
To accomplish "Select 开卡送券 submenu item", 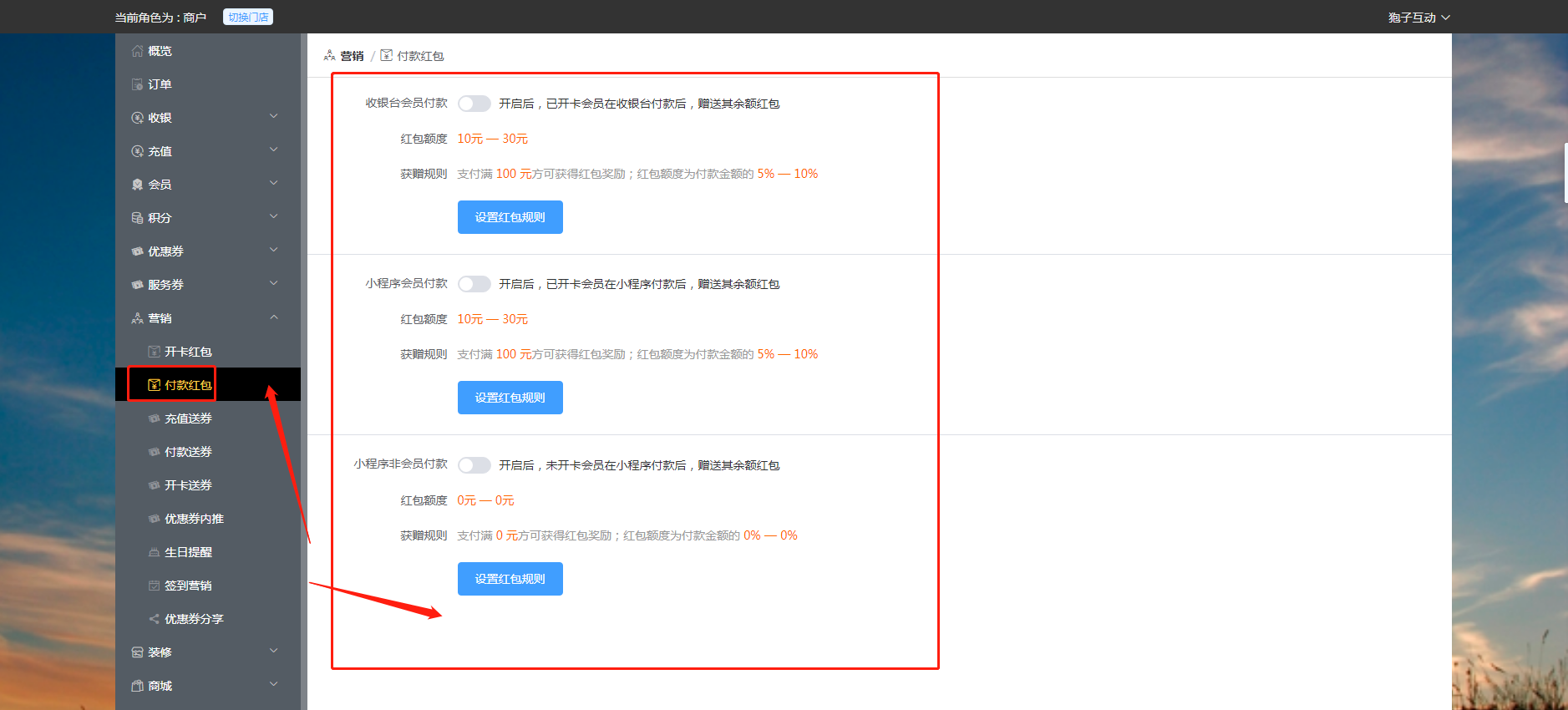I will point(208,485).
